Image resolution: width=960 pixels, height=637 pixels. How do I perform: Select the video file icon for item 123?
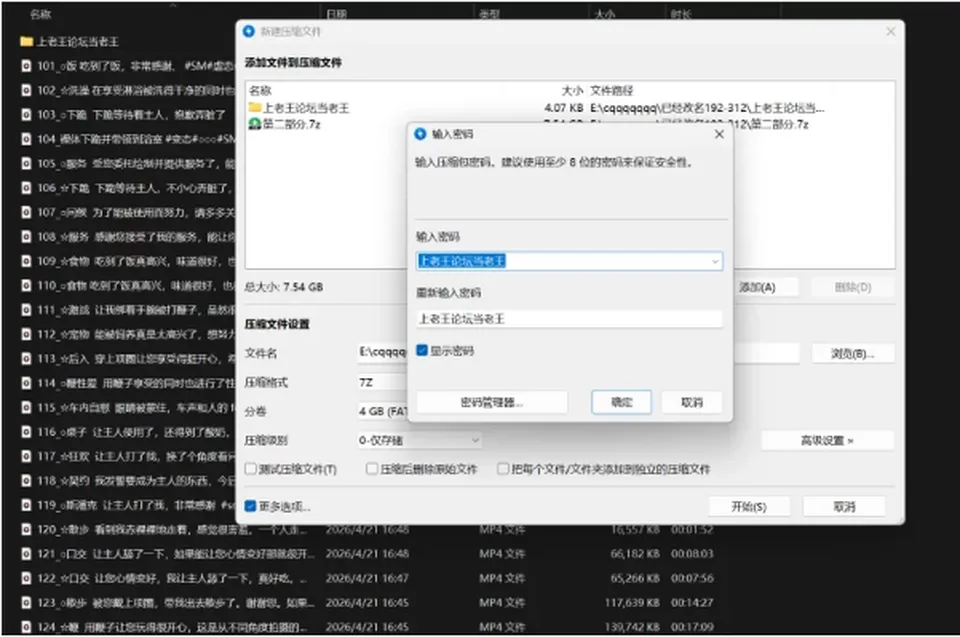pos(26,603)
